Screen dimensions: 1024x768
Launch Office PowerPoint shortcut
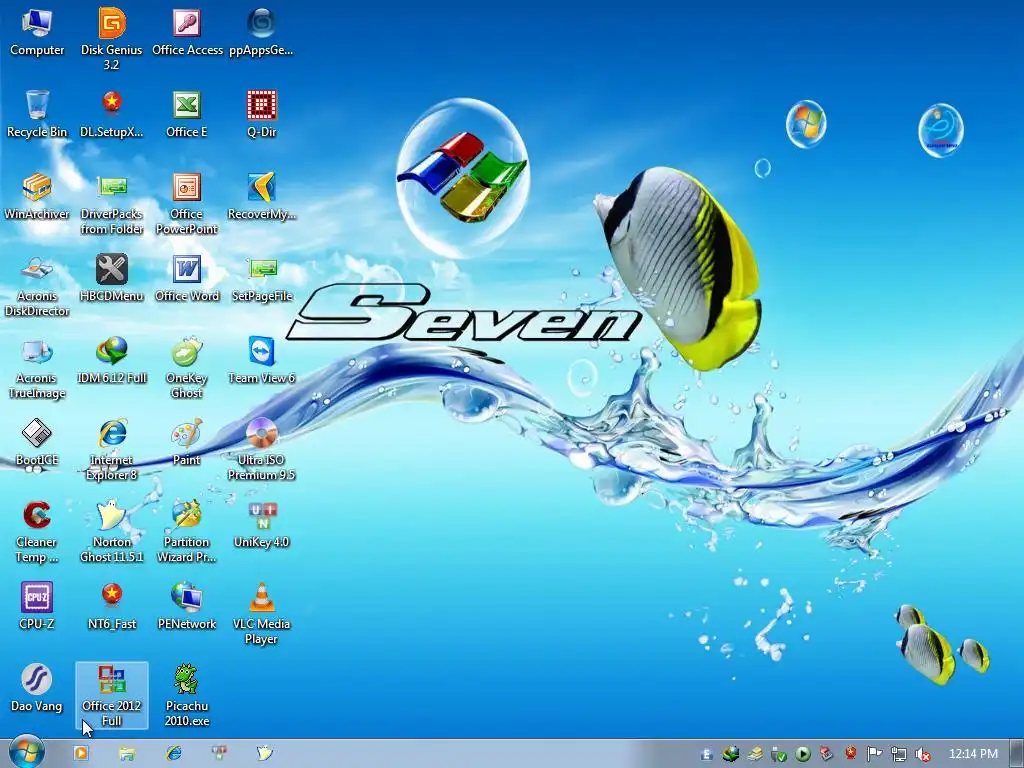[187, 202]
